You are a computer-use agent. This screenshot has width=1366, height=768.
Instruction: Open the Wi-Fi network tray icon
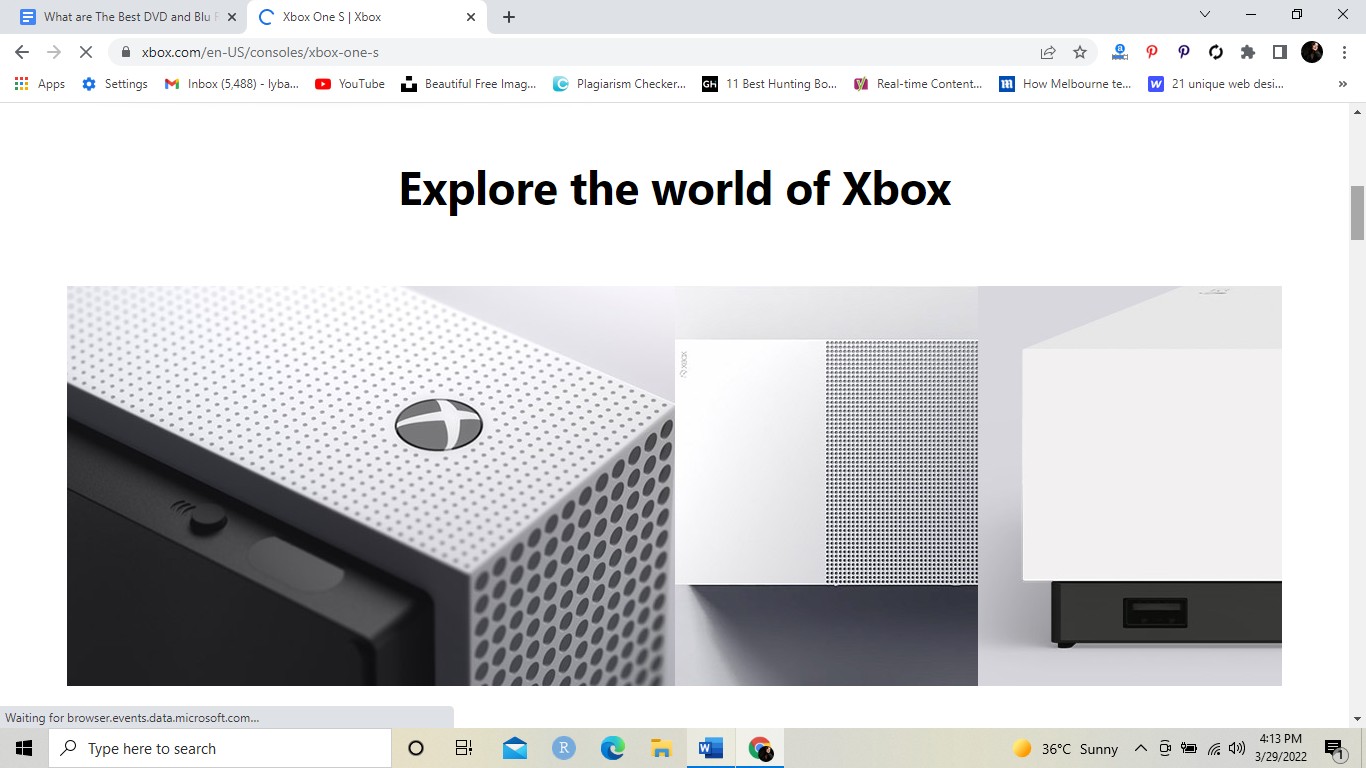1214,748
